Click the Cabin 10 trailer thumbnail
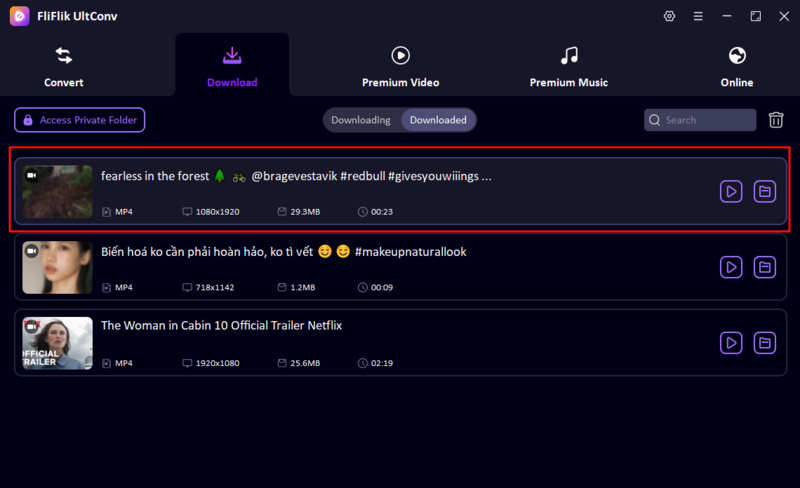The height and width of the screenshot is (488, 800). click(58, 343)
